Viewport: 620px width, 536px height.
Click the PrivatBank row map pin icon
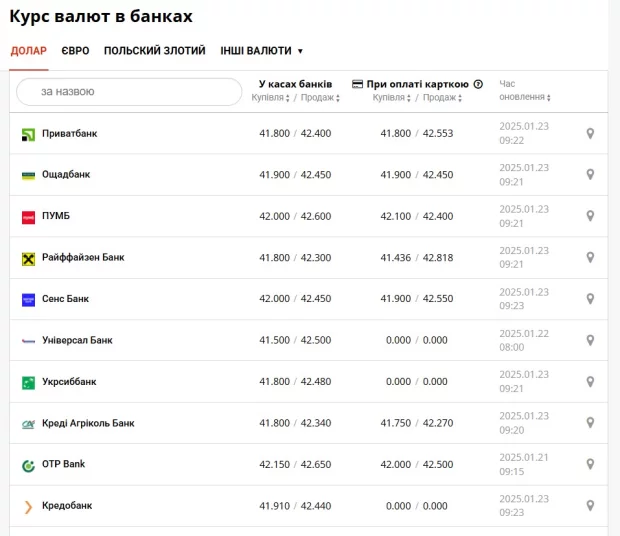coord(590,133)
